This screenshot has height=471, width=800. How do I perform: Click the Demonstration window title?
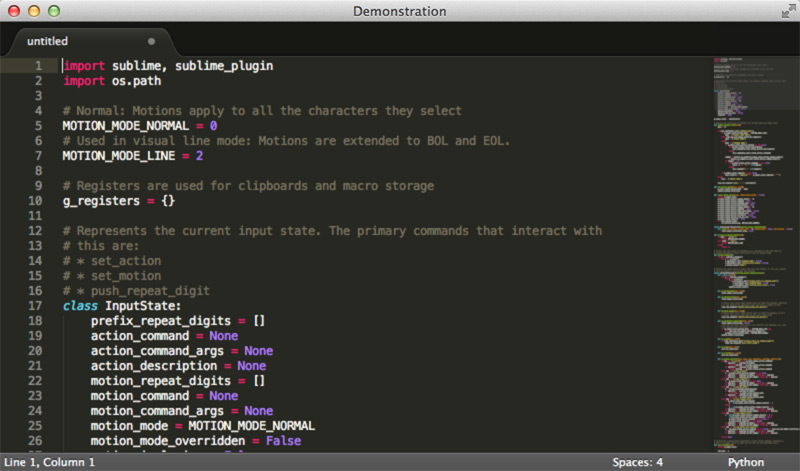pyautogui.click(x=399, y=11)
